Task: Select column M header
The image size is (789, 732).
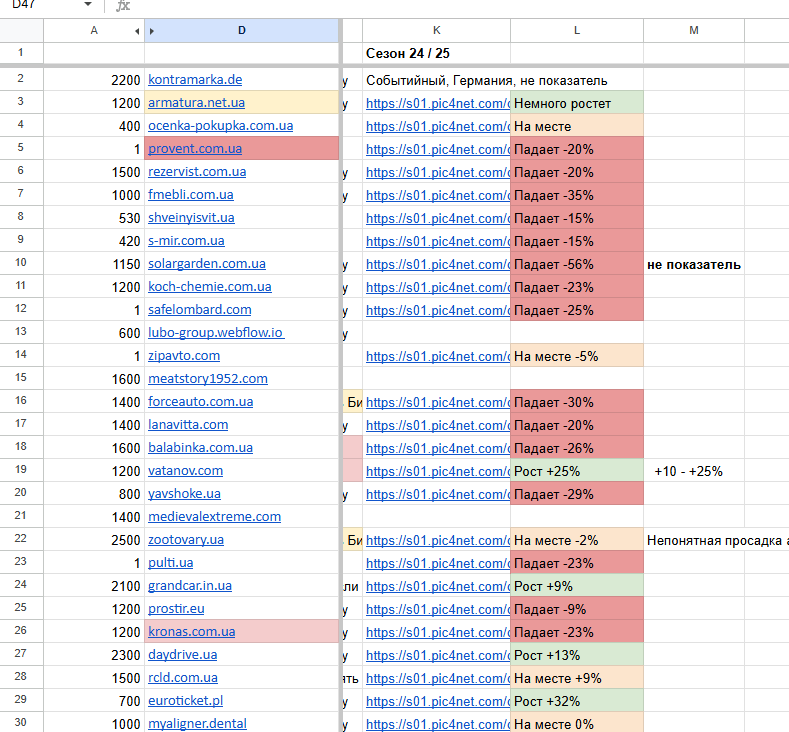Action: tap(693, 31)
